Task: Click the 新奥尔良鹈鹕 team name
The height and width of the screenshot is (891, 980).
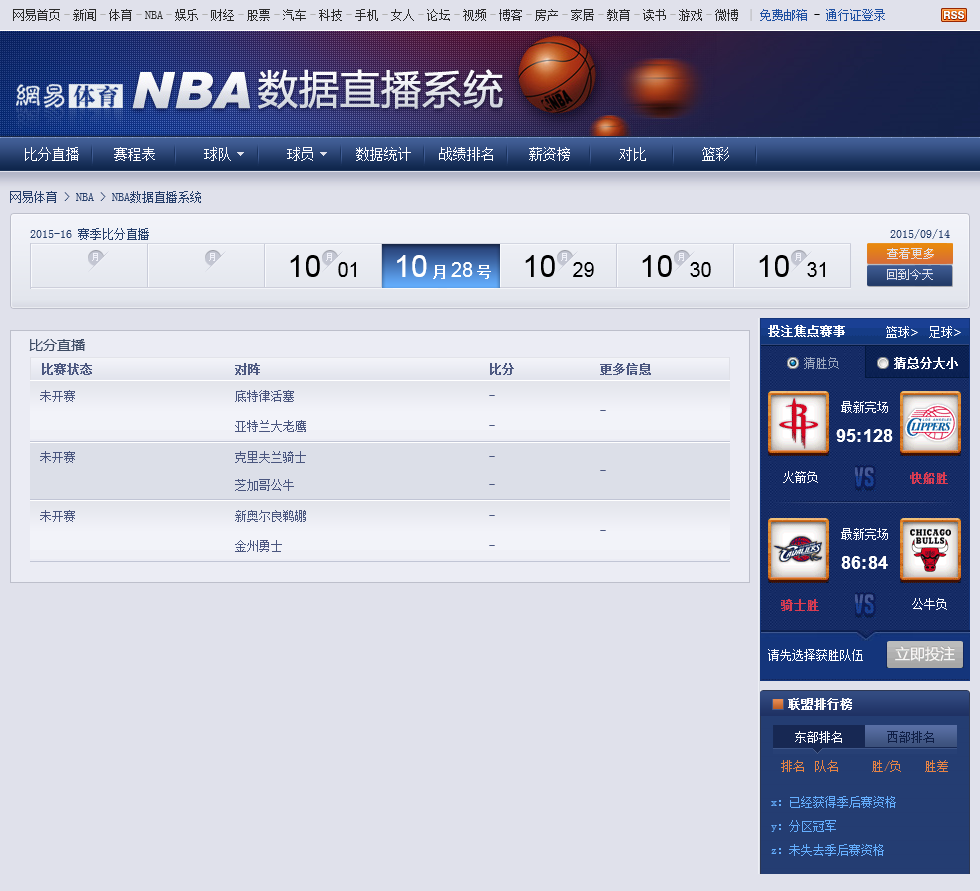Action: pos(270,516)
